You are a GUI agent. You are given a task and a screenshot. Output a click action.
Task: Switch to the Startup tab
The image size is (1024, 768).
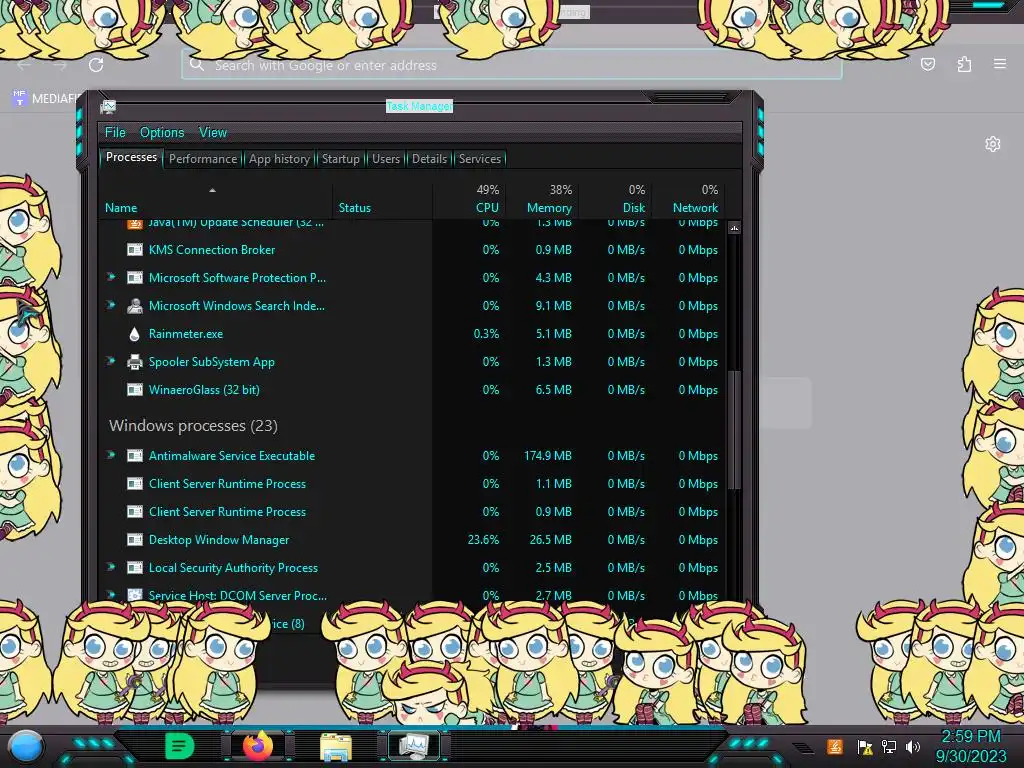pyautogui.click(x=340, y=159)
